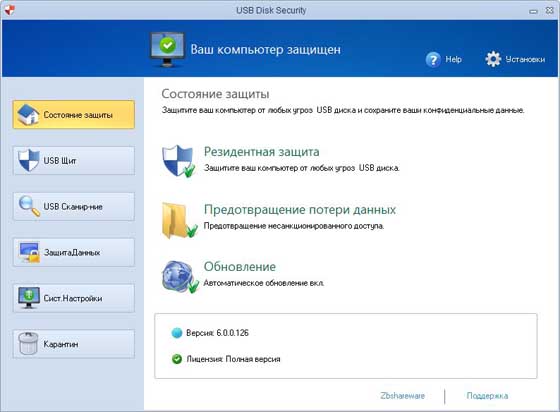Open the USB Щит section
This screenshot has height=412, width=560.
pyautogui.click(x=74, y=161)
